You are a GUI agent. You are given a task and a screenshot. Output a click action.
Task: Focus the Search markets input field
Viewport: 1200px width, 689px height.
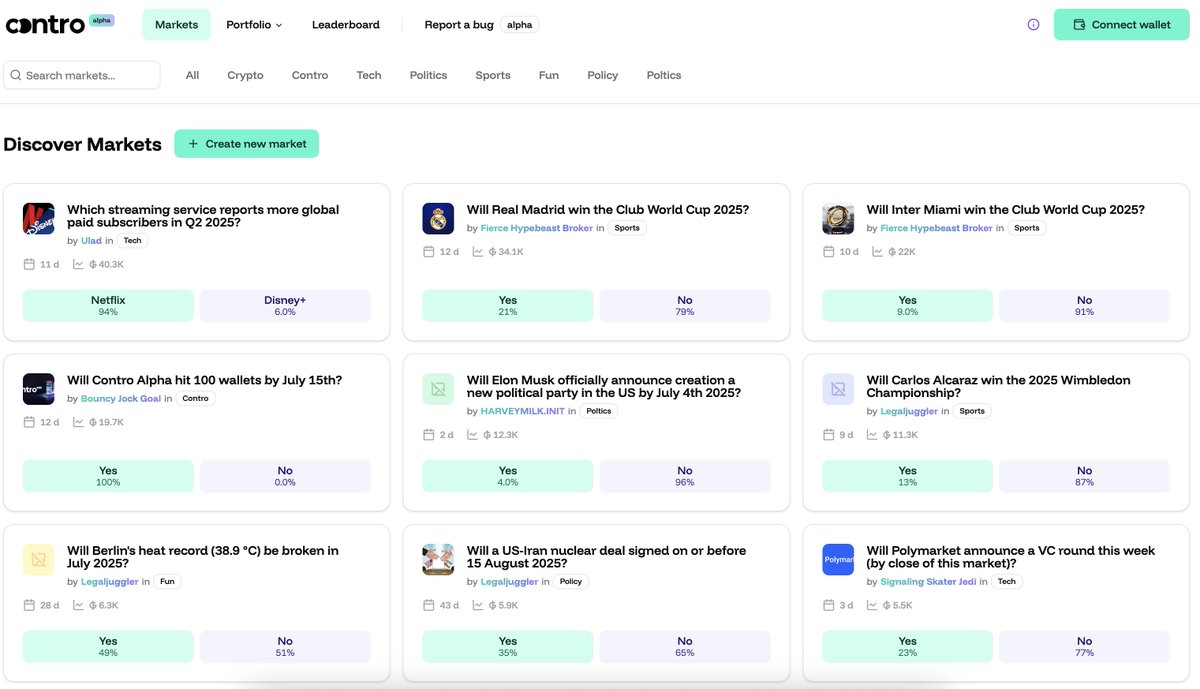pyautogui.click(x=82, y=75)
